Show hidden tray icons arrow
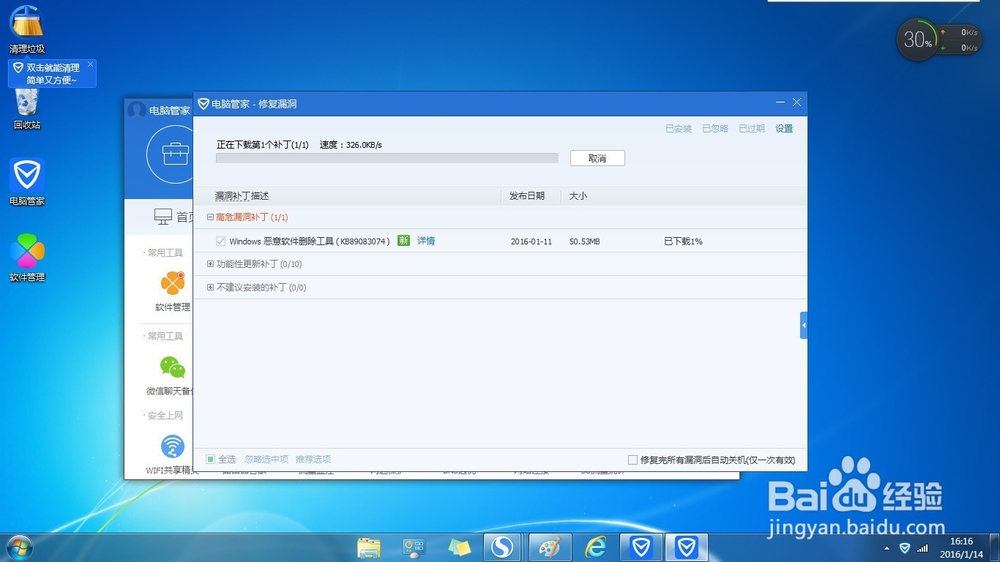The width and height of the screenshot is (1000, 562). tap(886, 548)
